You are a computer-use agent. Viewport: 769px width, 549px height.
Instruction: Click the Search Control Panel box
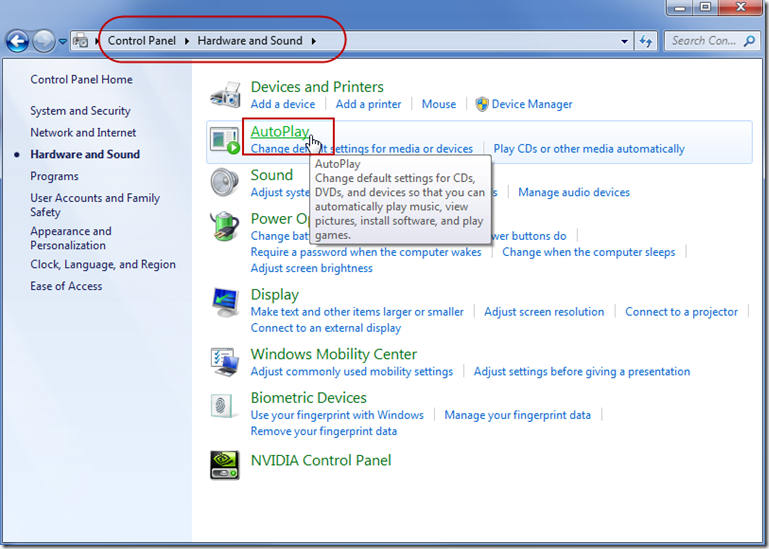click(x=705, y=41)
